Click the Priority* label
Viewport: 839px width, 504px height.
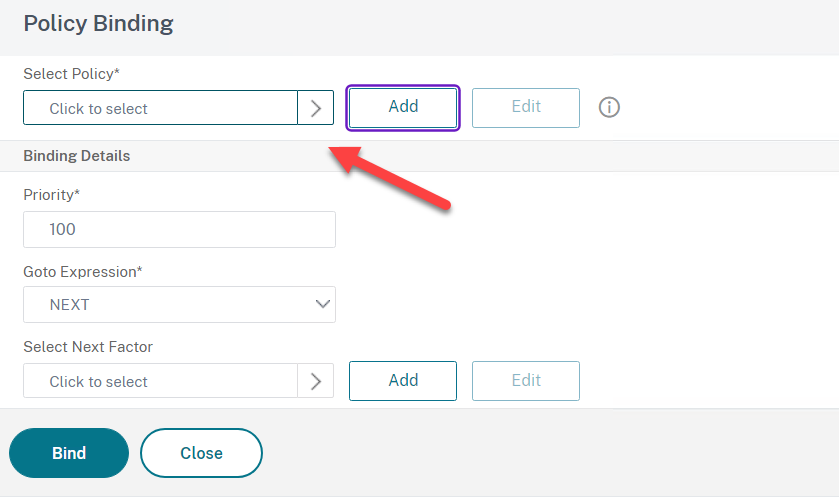tap(51, 195)
